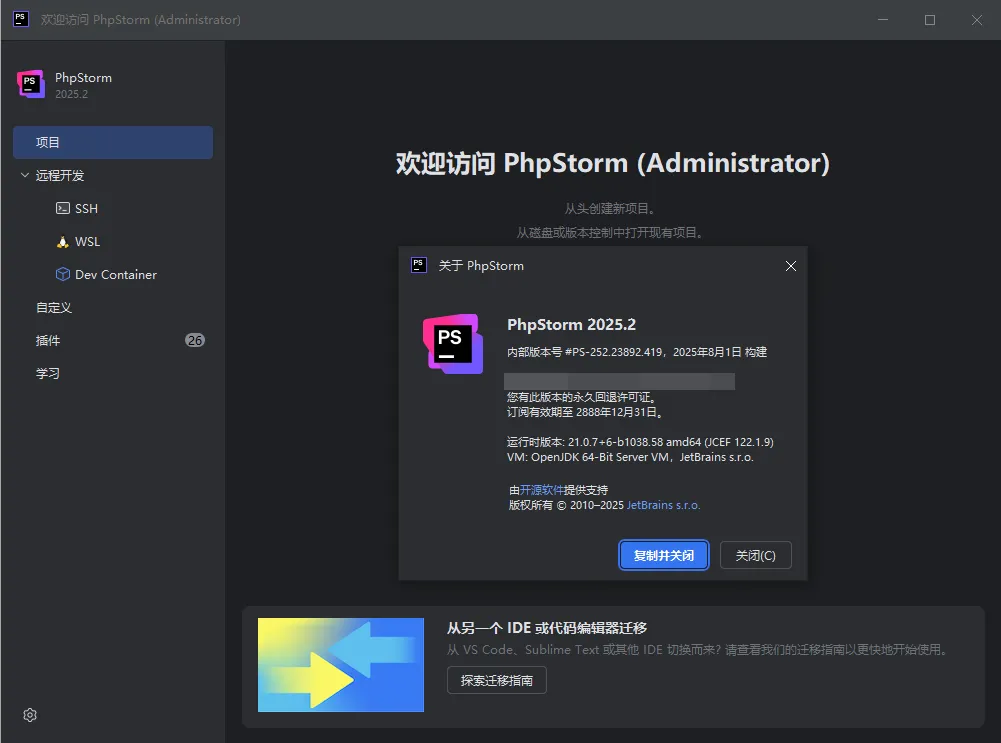Open the JetBrains s.r.o. copyright link
This screenshot has height=743, width=1001.
[663, 505]
